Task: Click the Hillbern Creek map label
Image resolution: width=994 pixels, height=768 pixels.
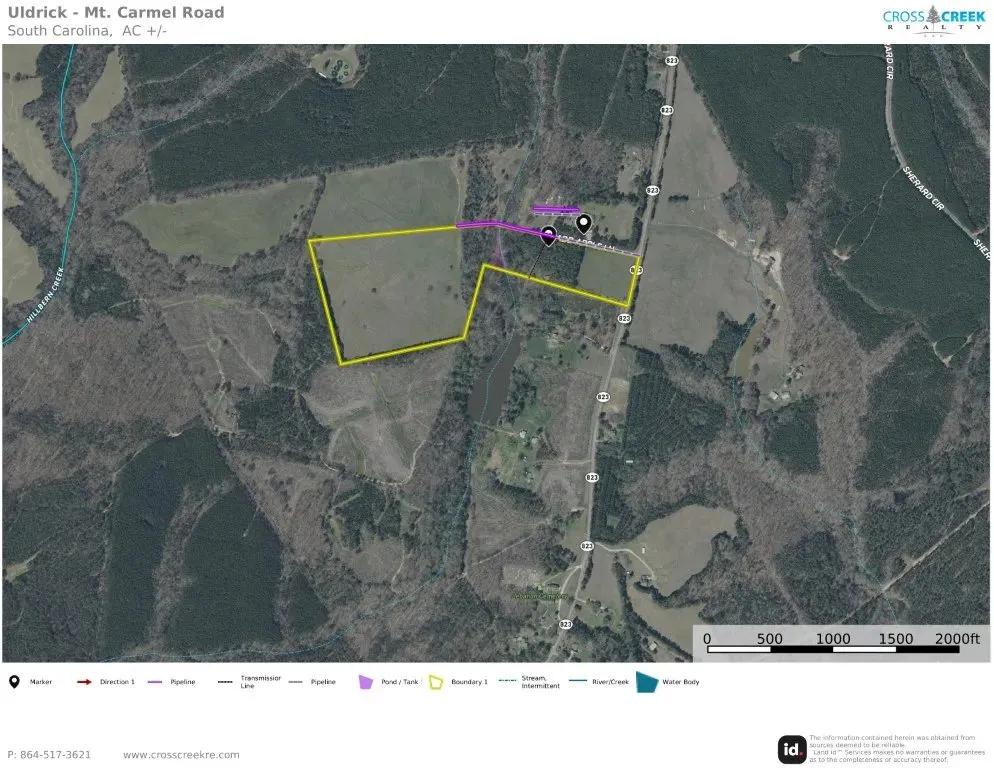Action: [46, 294]
